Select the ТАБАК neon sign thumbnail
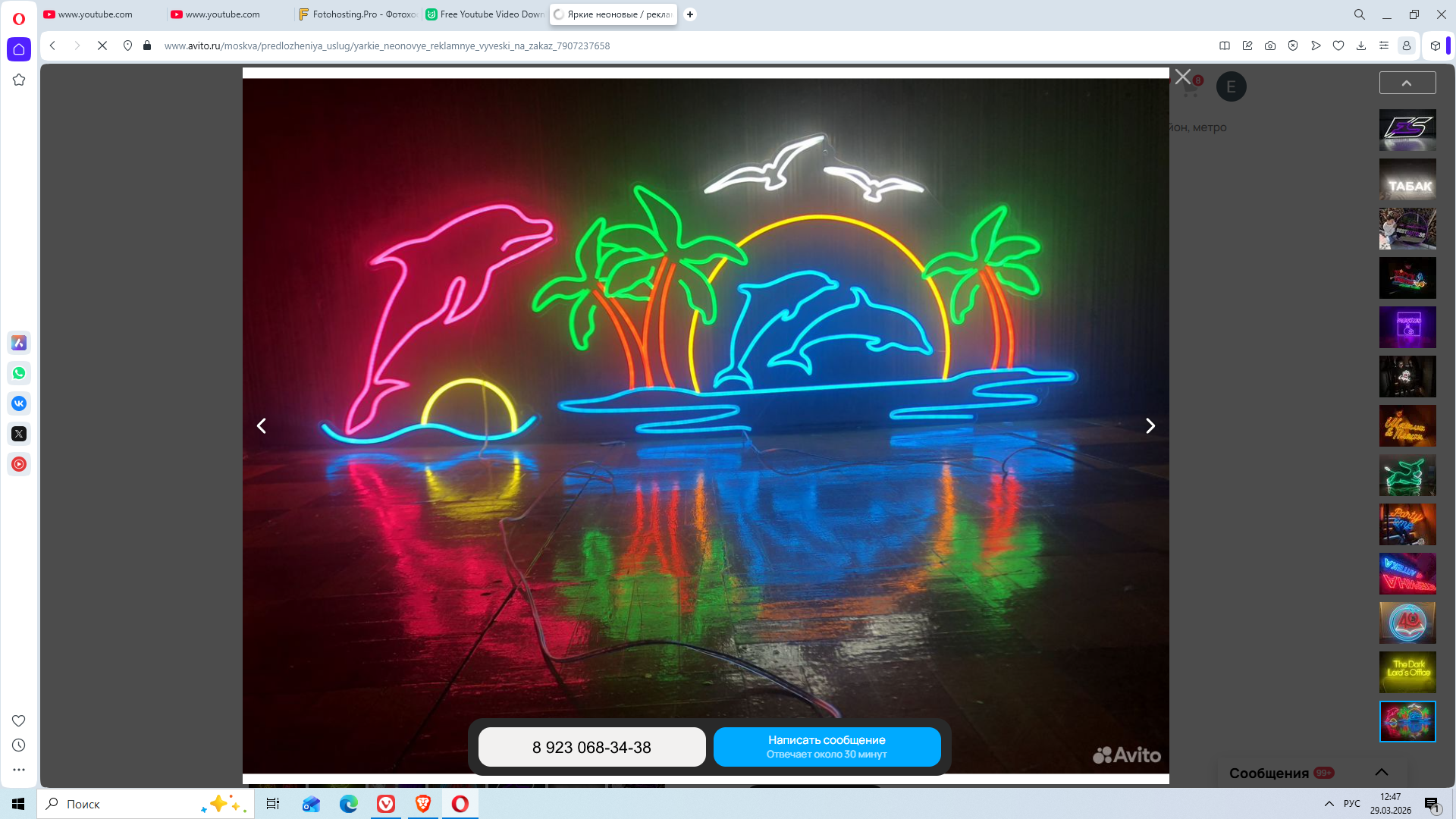 click(x=1407, y=180)
